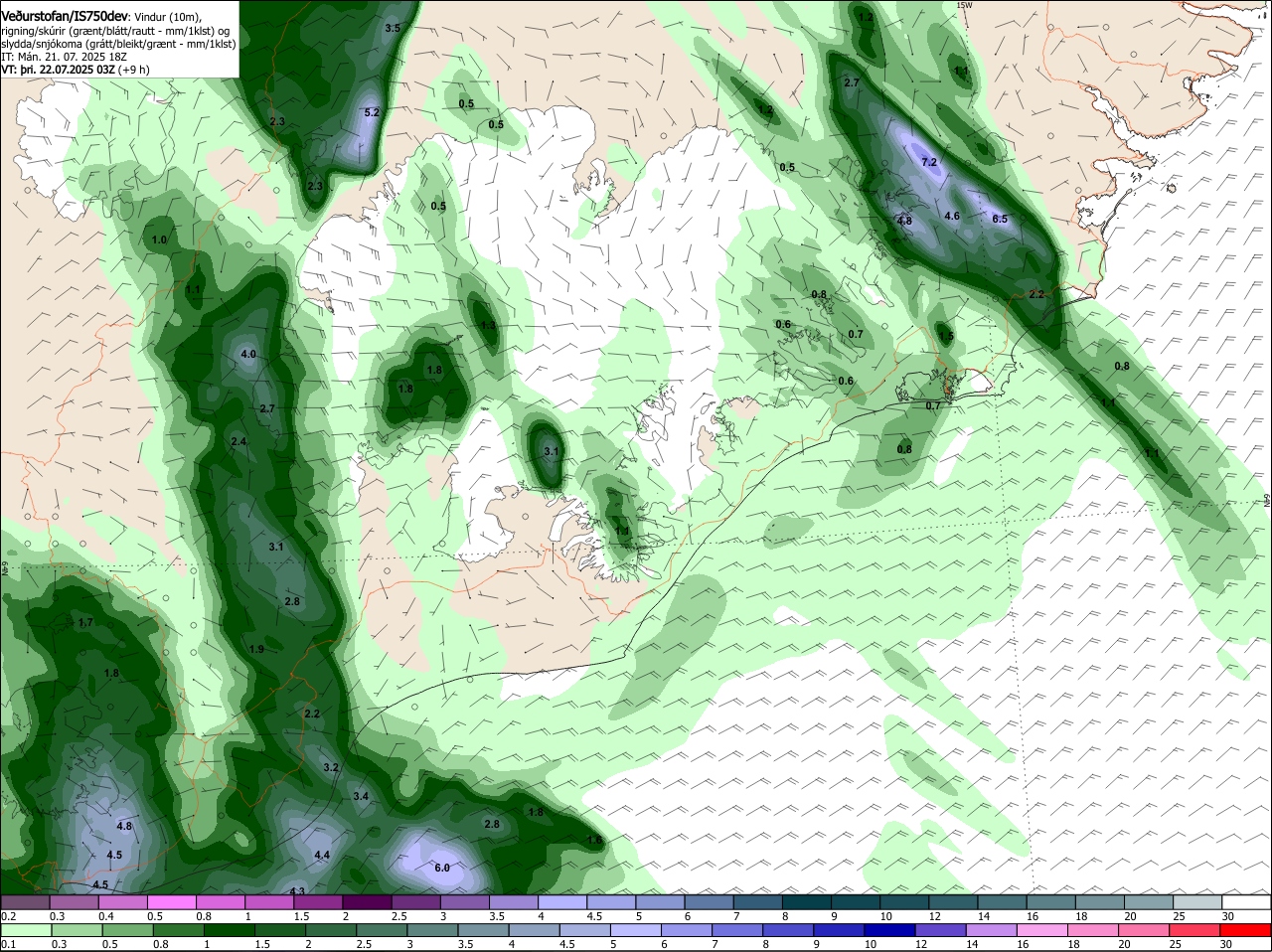Click the 2.4 precipitation value on the map

click(x=238, y=441)
